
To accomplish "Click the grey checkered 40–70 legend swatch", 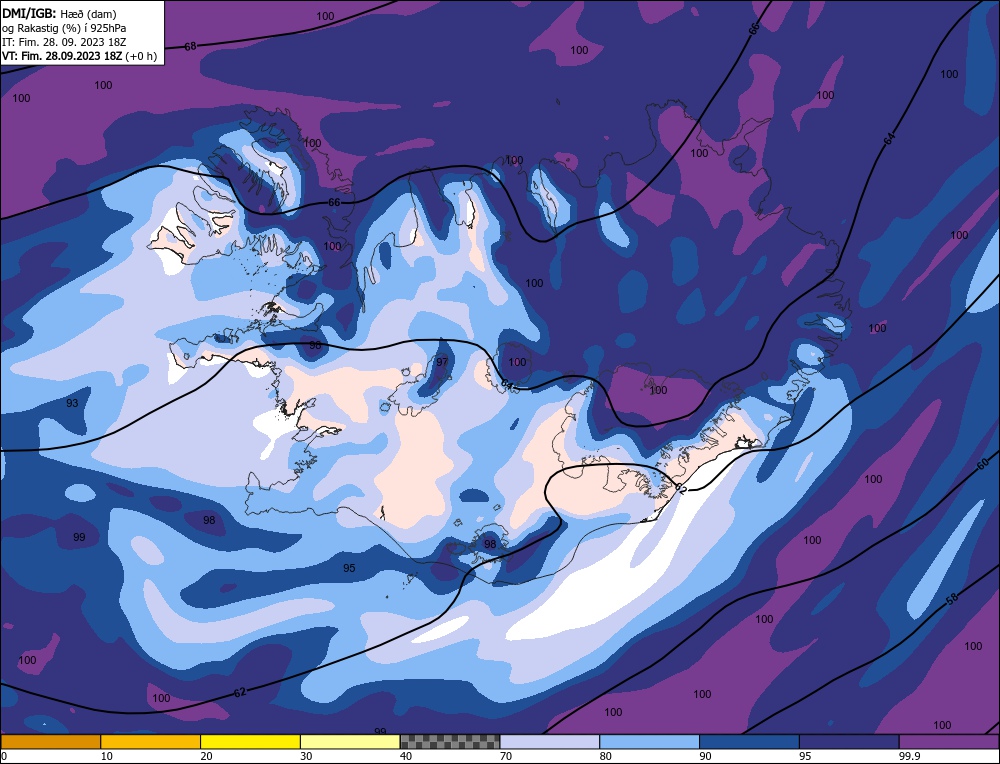I will coord(450,741).
